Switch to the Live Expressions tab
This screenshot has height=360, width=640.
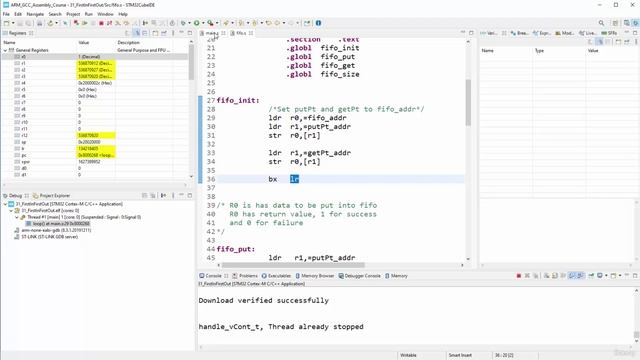tap(588, 33)
